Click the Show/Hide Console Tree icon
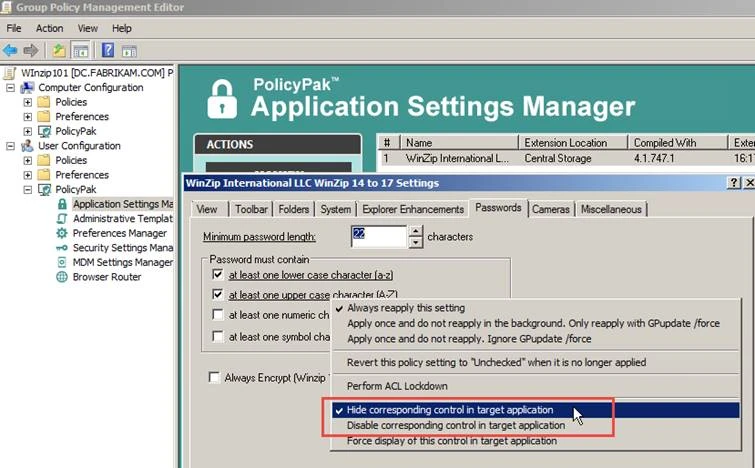The image size is (755, 468). click(x=80, y=50)
